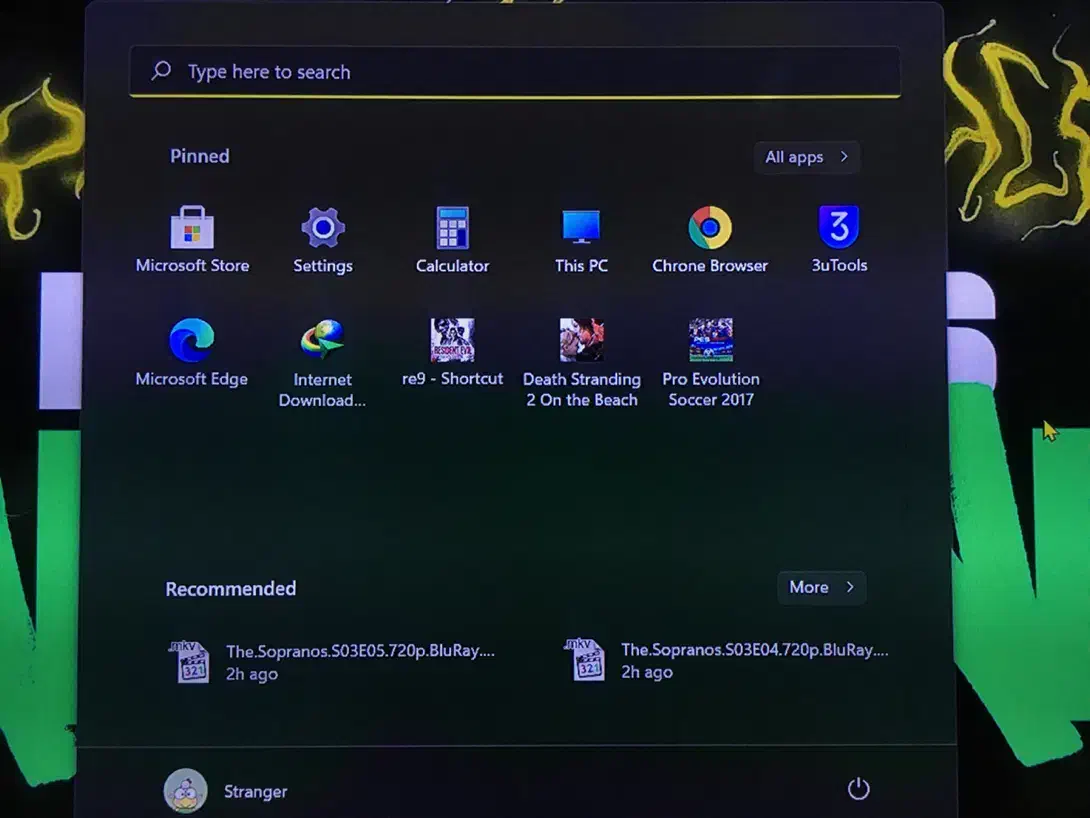Click the Sopranos S03E05 mkv file icon
The image size is (1090, 818).
click(190, 662)
